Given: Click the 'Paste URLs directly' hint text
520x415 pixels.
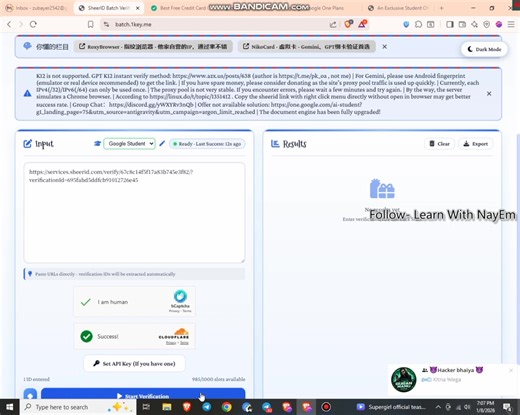Looking at the screenshot, I should pyautogui.click(x=105, y=274).
